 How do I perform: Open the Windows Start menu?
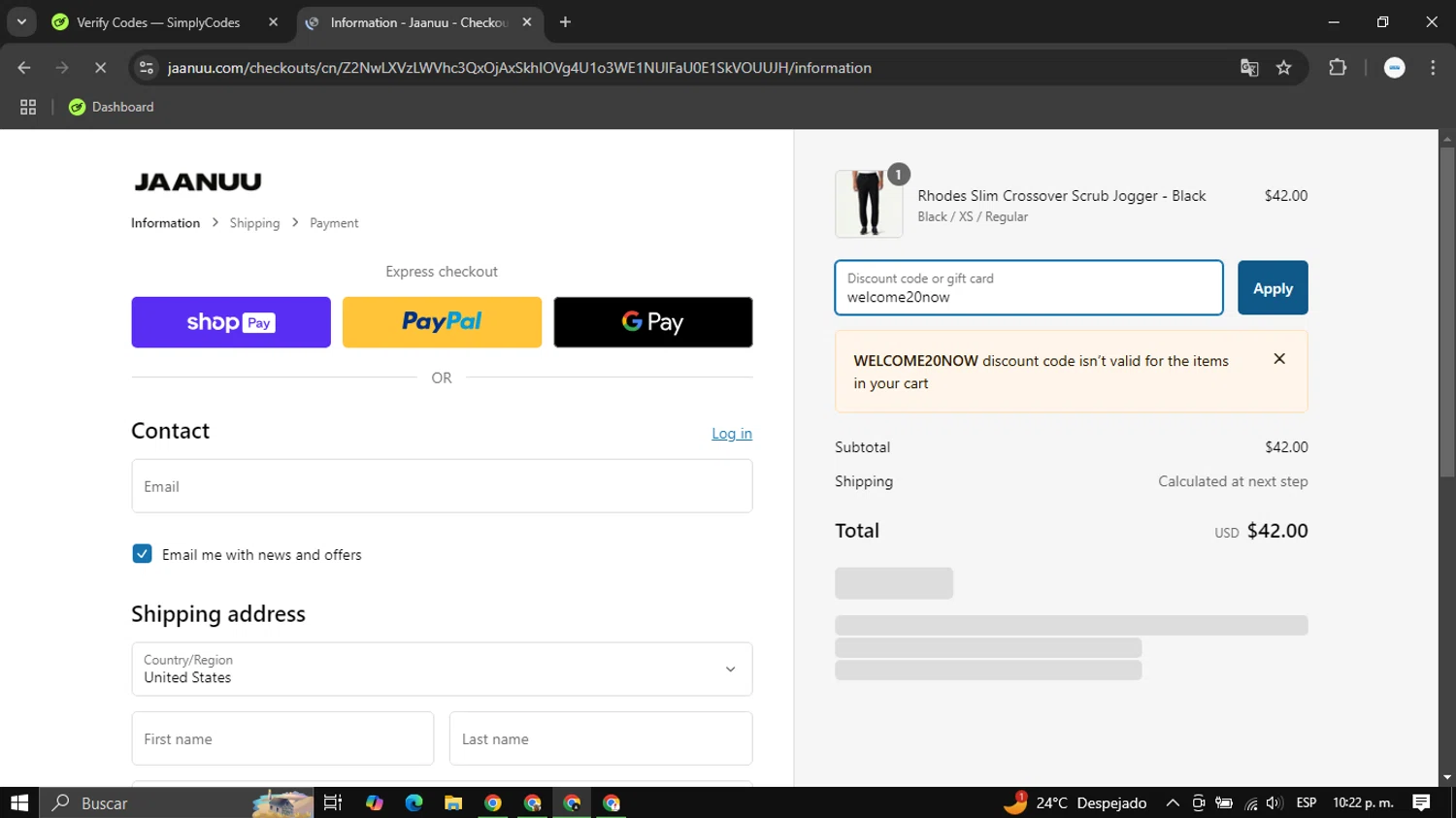point(19,802)
